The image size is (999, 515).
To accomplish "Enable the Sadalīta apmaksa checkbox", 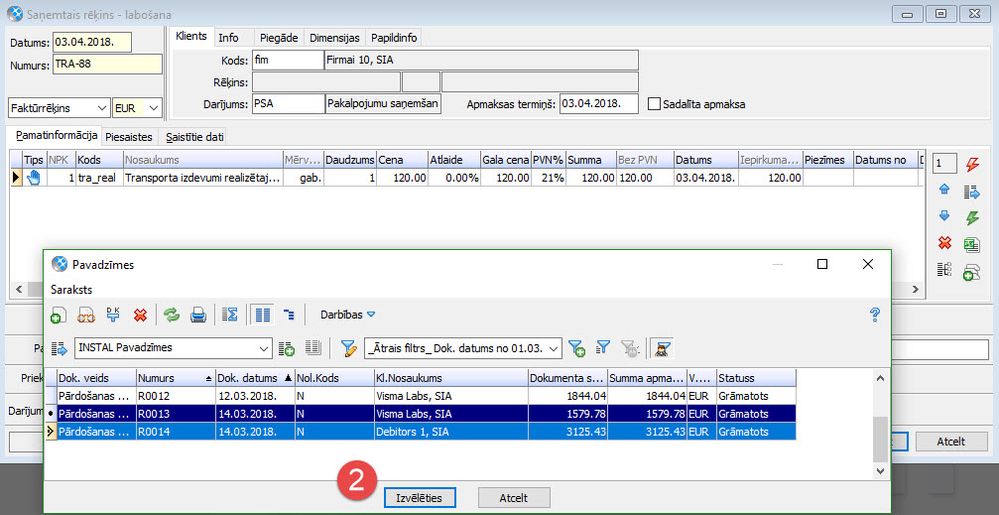I will [x=655, y=104].
